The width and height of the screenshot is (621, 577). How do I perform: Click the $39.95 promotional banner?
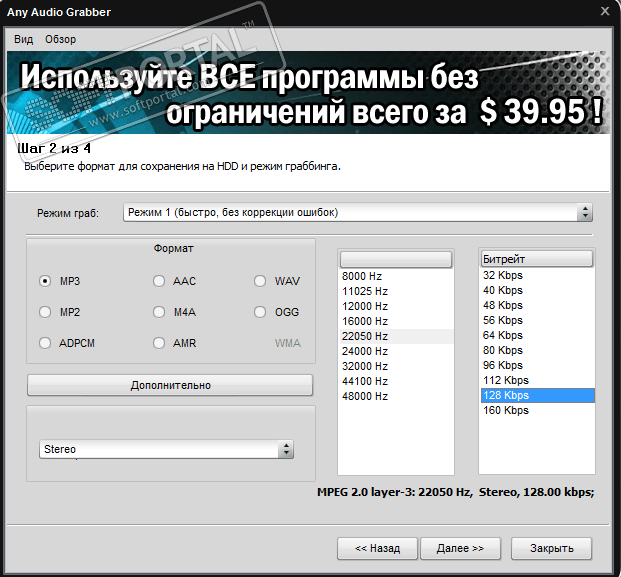[x=308, y=93]
